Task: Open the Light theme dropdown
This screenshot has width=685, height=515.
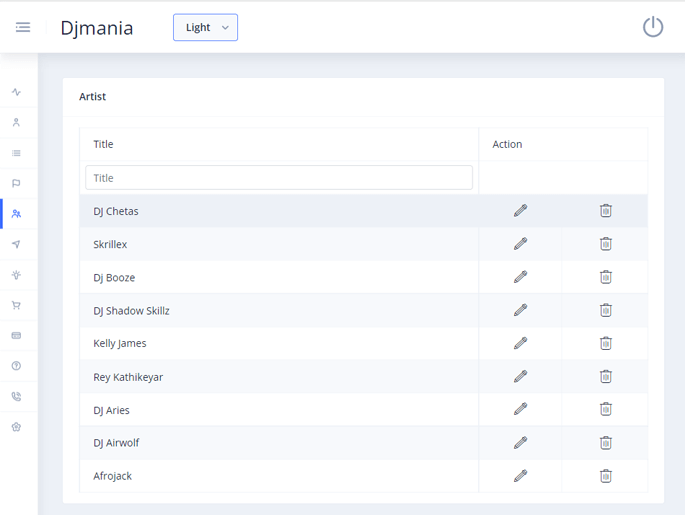Action: coord(205,28)
